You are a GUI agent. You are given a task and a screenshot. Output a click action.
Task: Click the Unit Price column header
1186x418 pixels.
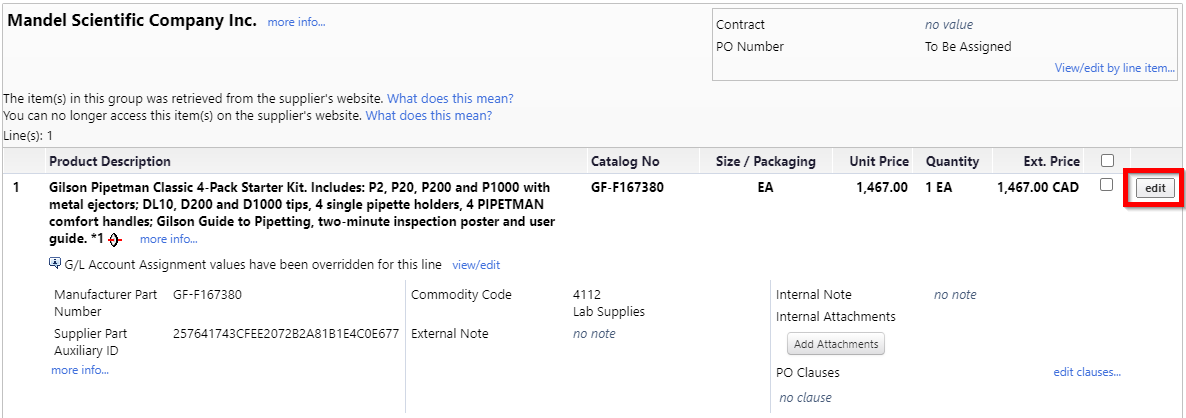(x=878, y=161)
